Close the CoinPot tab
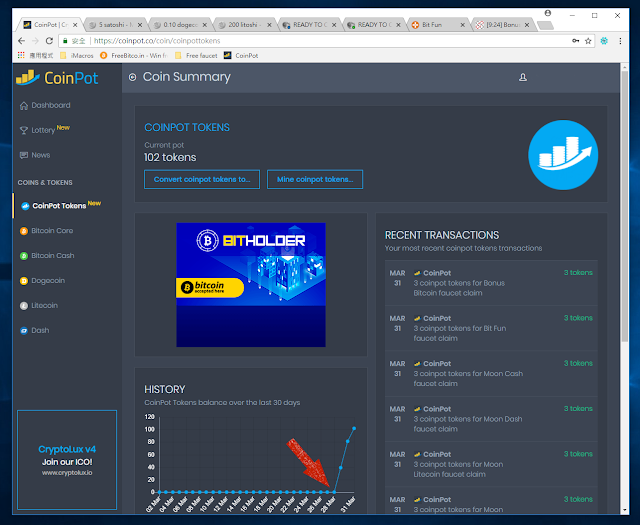 tap(75, 25)
